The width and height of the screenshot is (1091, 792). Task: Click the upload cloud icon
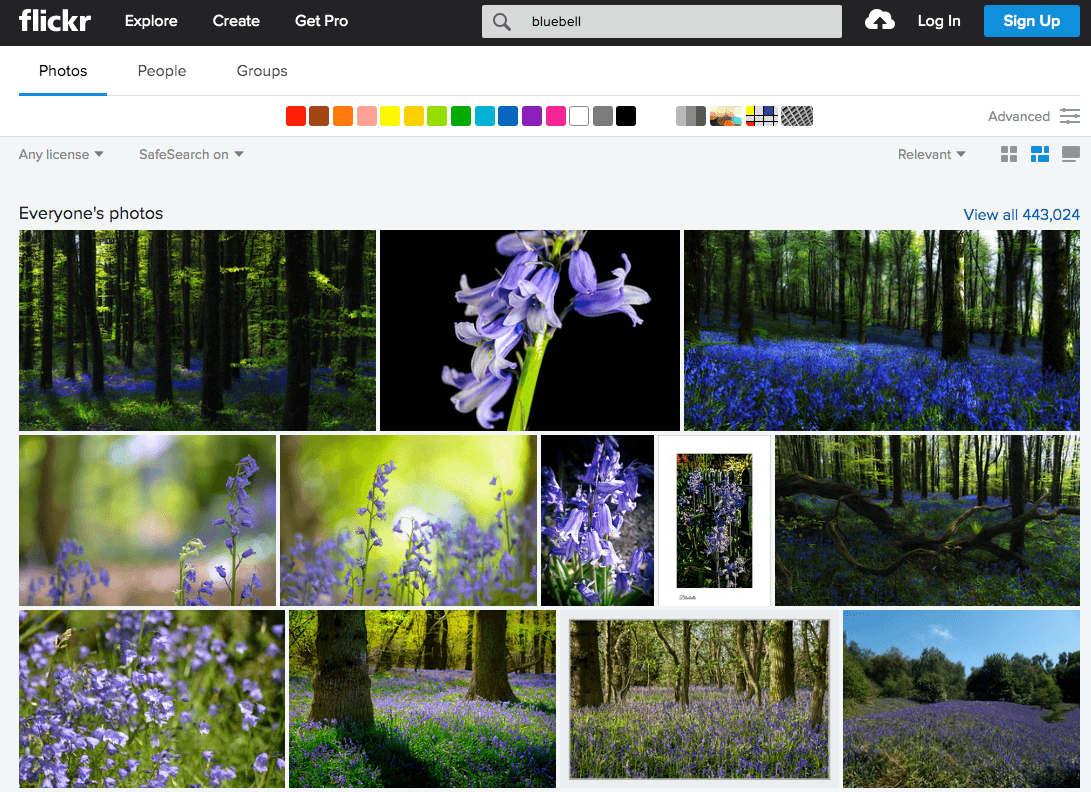879,21
